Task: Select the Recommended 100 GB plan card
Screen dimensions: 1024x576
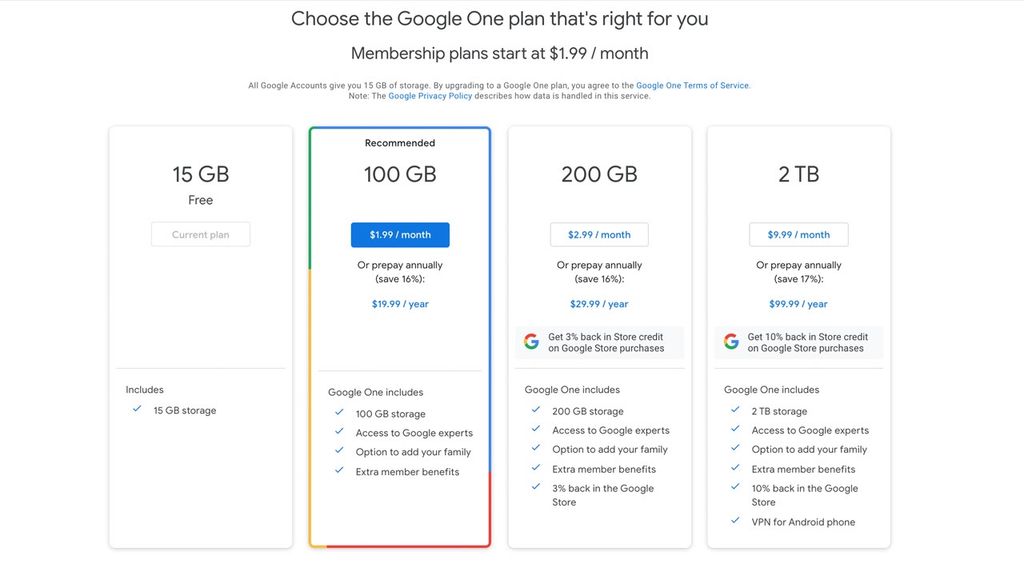Action: coord(400,173)
